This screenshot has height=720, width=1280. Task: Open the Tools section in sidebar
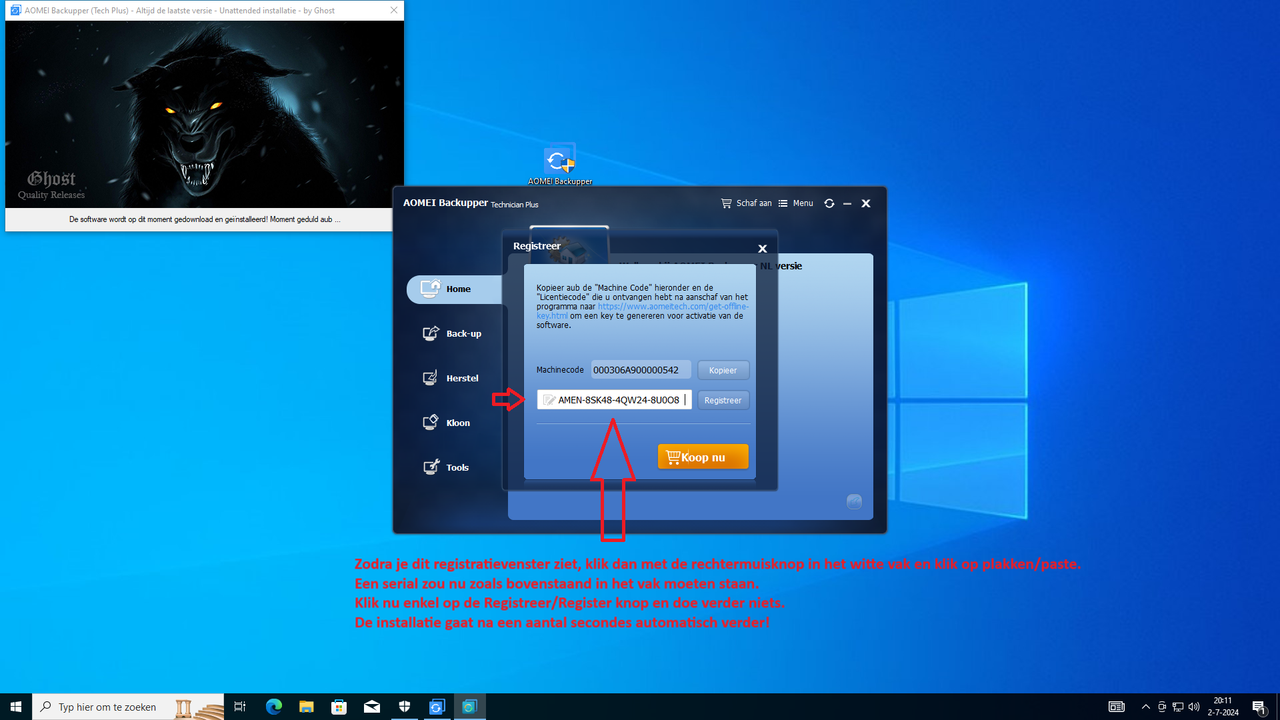tap(446, 467)
